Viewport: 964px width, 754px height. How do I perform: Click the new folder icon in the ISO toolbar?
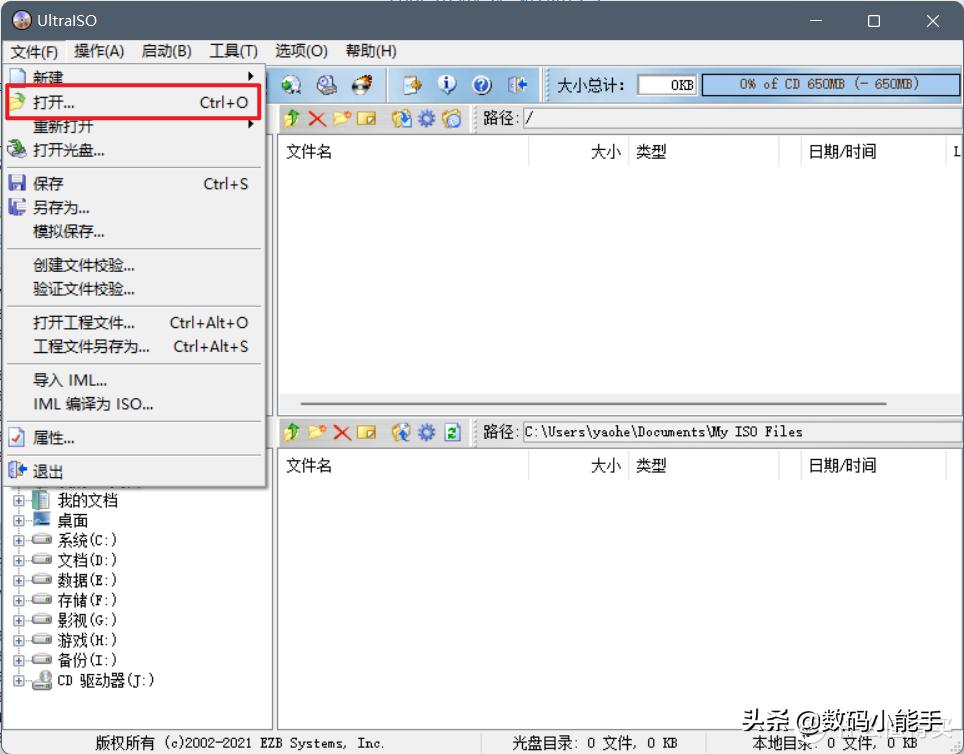340,118
